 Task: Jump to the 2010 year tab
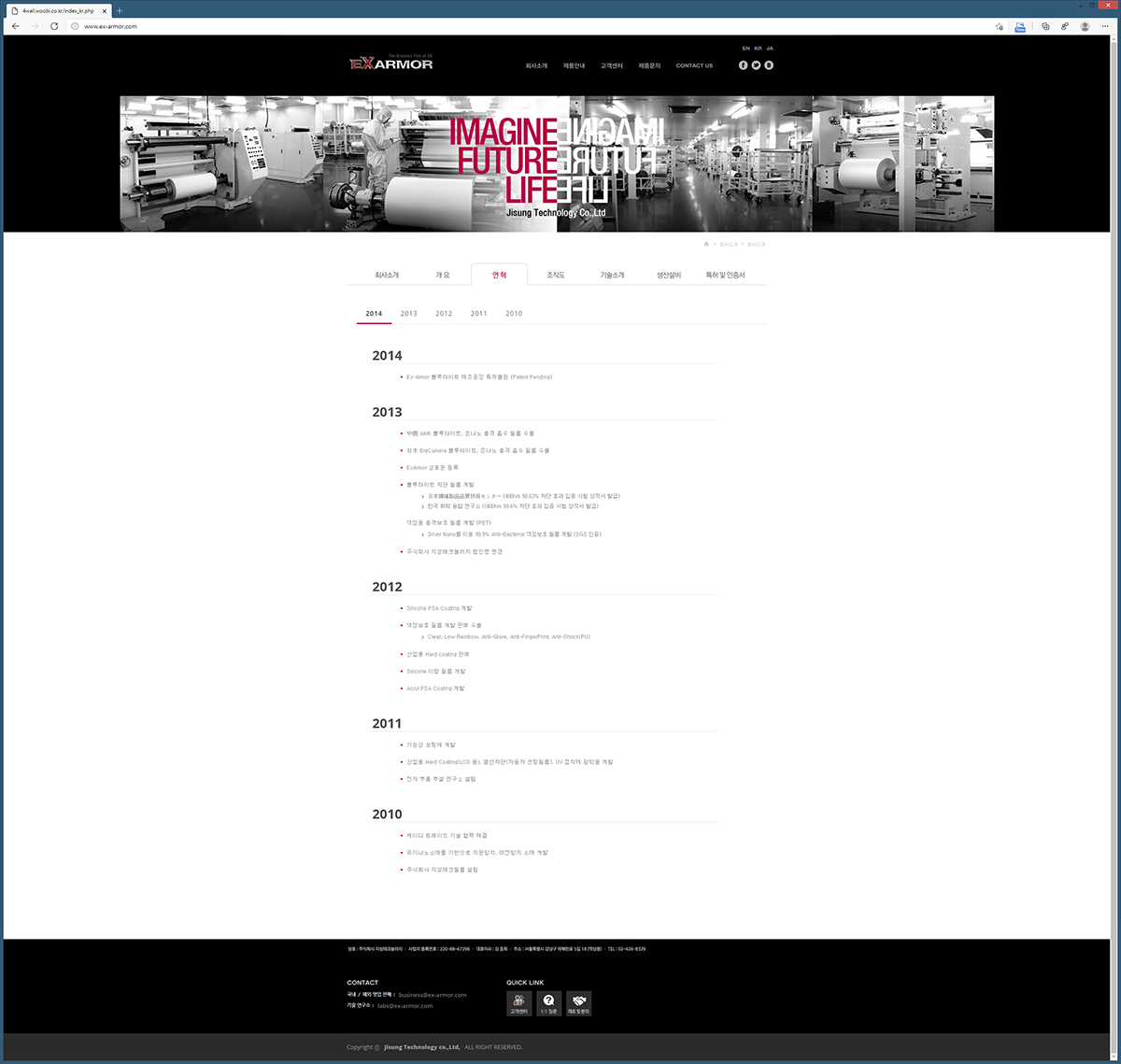[x=514, y=314]
